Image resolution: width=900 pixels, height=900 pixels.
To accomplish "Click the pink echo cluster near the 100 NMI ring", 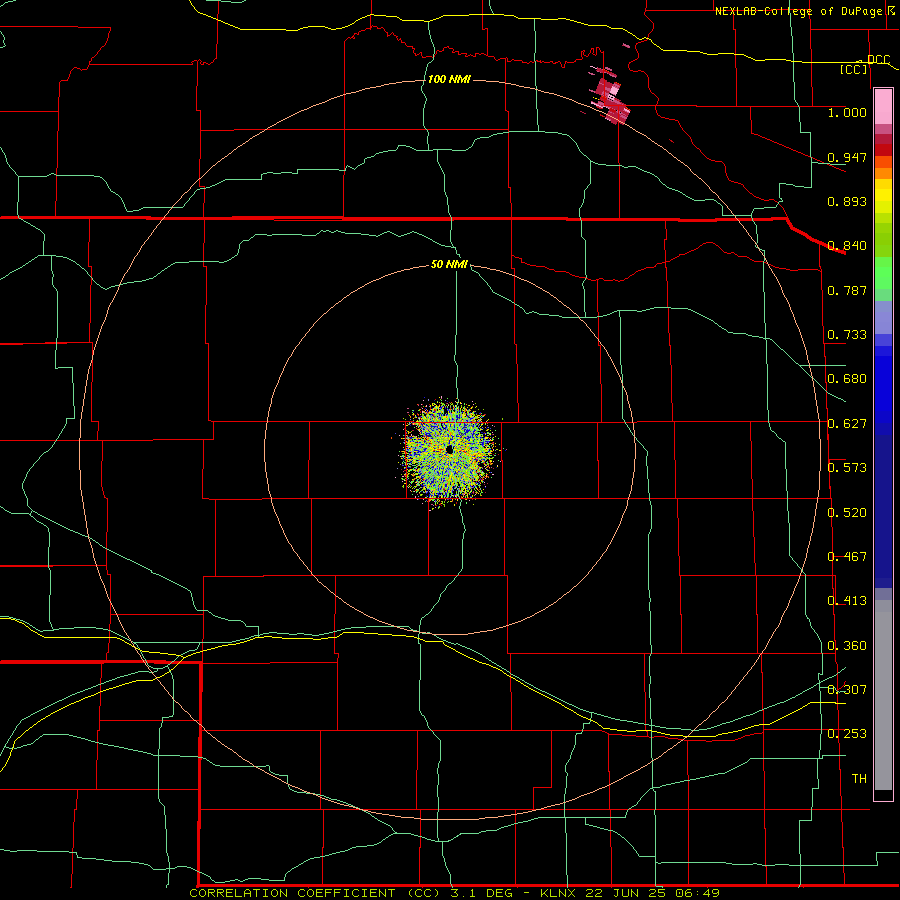I will [x=610, y=96].
